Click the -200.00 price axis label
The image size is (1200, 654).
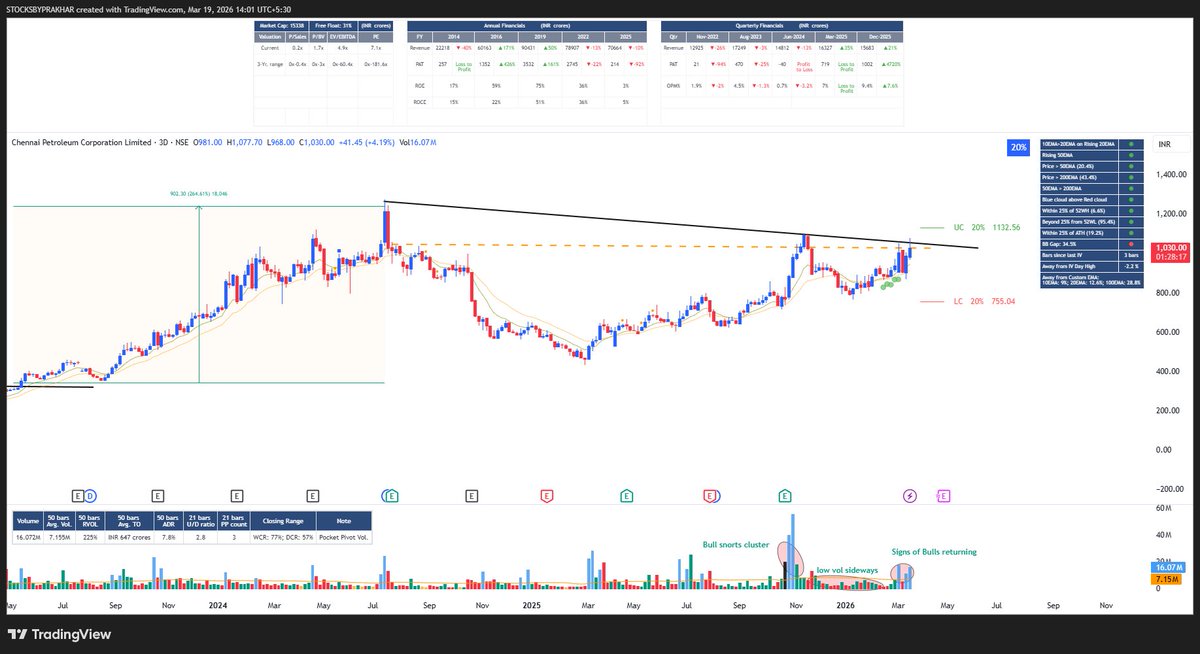point(1168,488)
